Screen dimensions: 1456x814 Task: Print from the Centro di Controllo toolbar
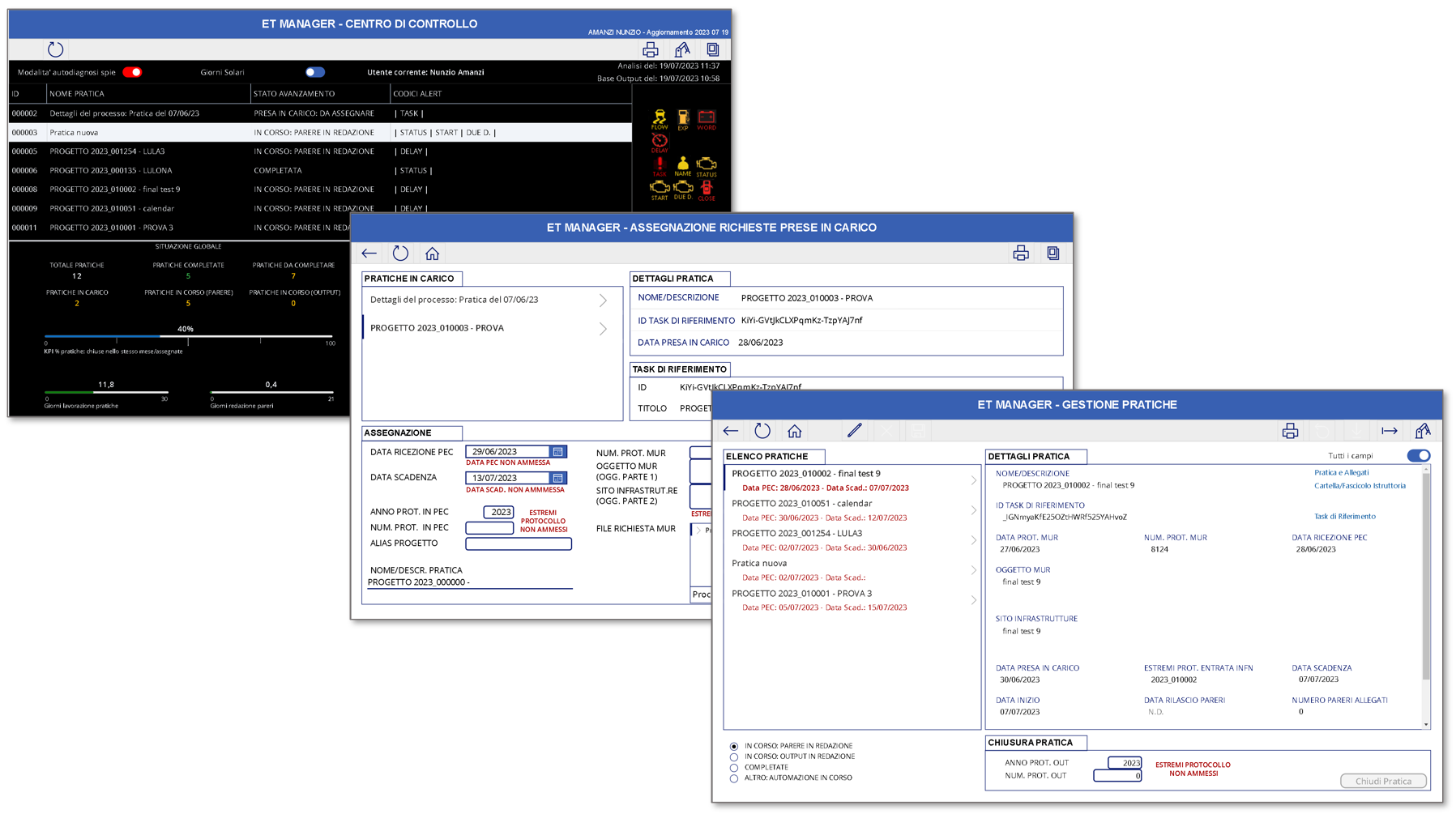coord(650,49)
